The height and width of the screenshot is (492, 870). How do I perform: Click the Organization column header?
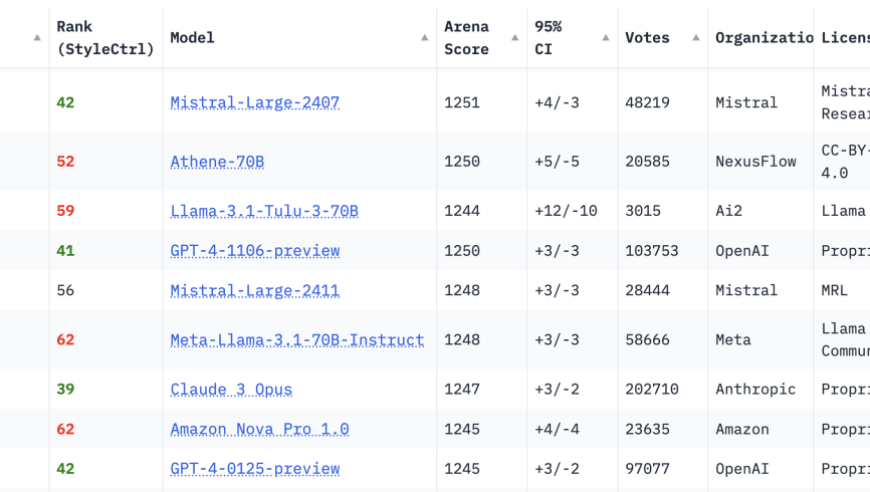click(x=762, y=38)
